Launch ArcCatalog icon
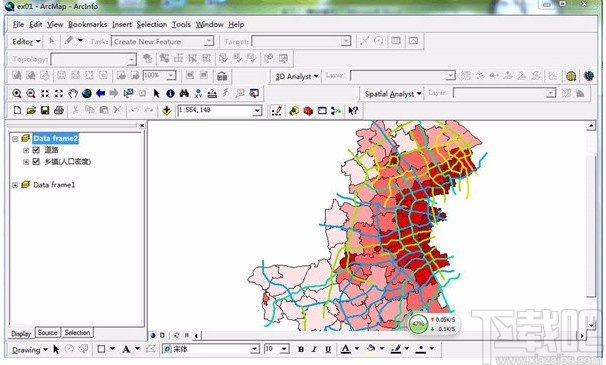The height and width of the screenshot is (365, 606). pos(294,111)
